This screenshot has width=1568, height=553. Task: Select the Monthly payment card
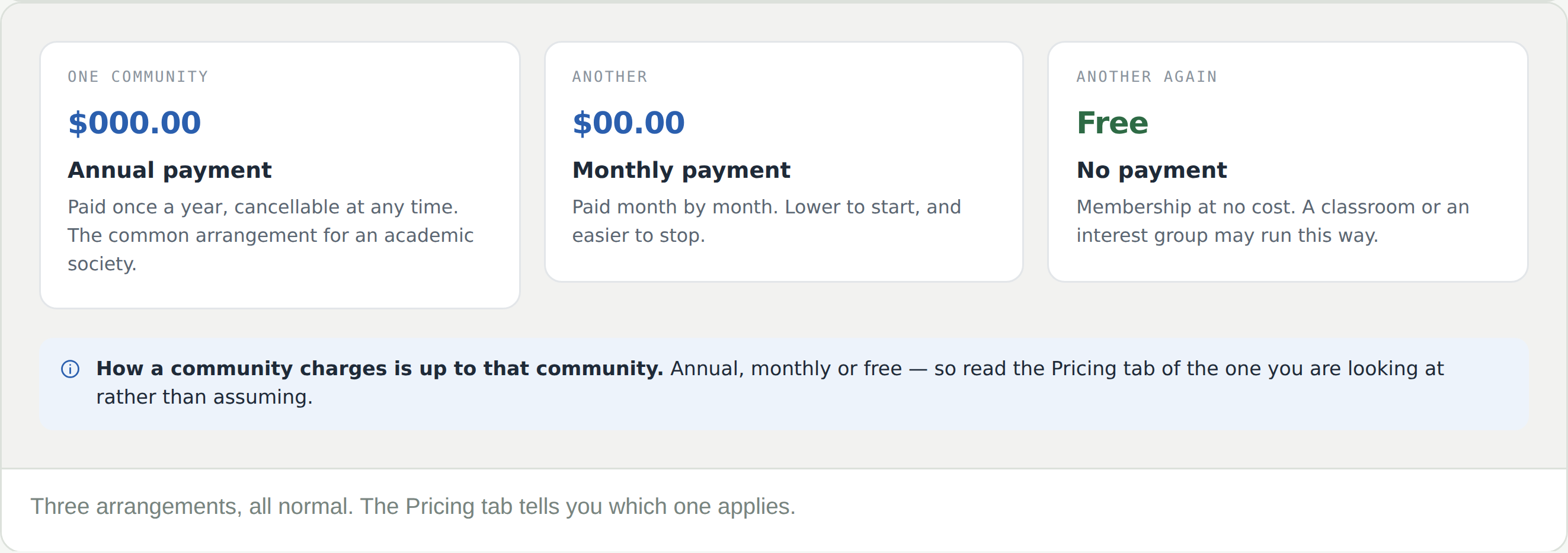click(783, 161)
